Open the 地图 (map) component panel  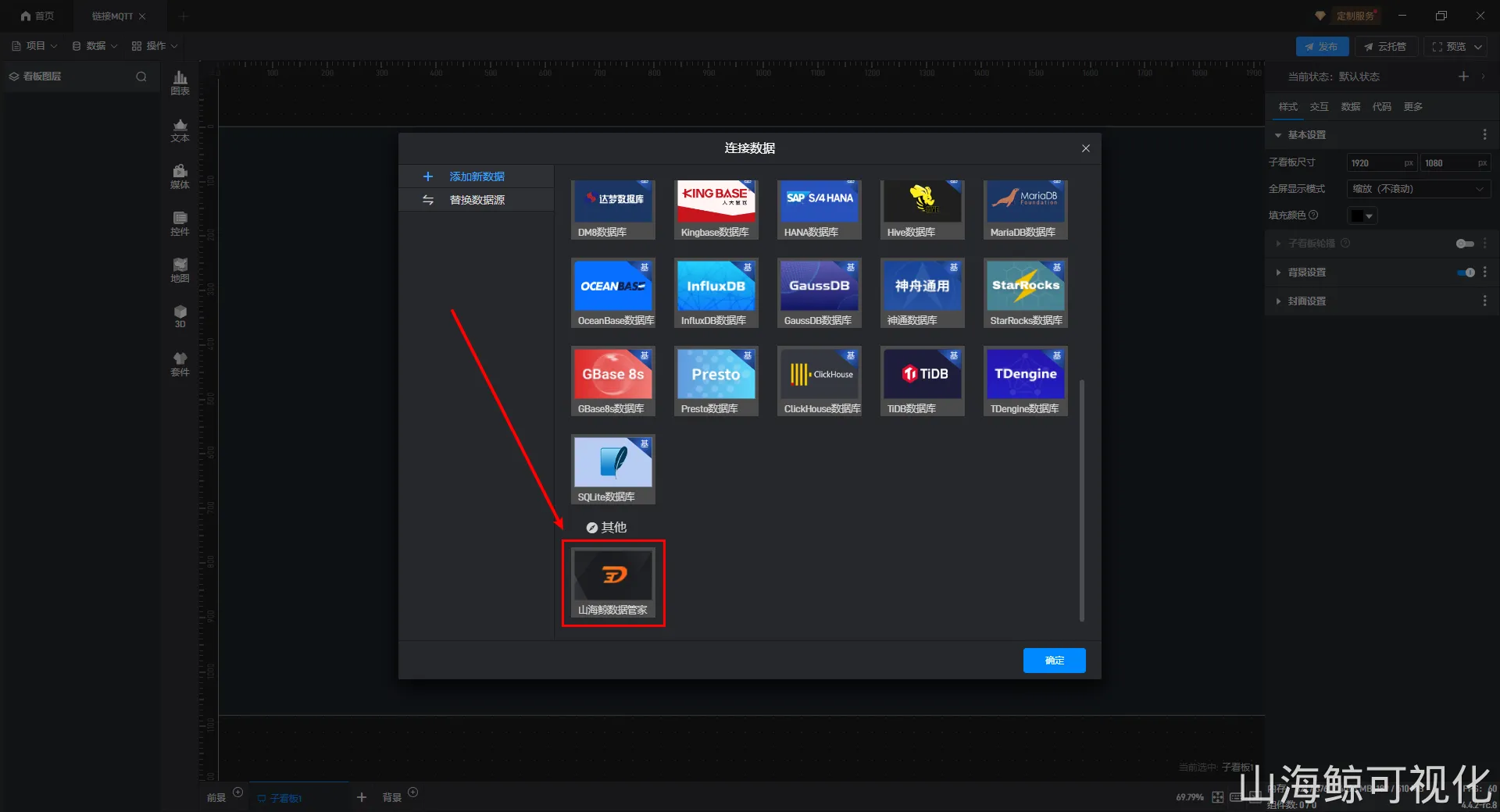180,270
